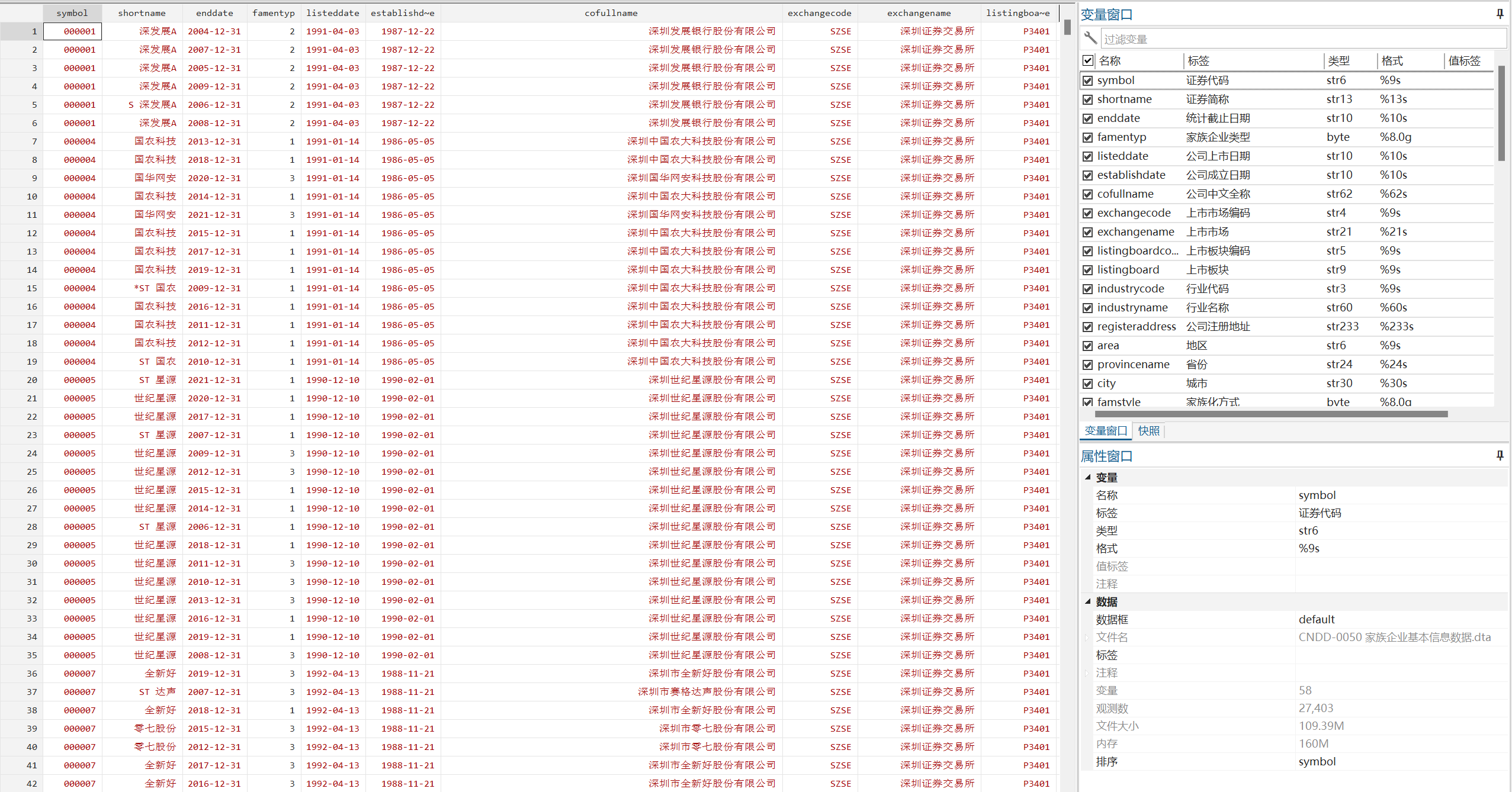The width and height of the screenshot is (1512, 792).
Task: Uncheck the shortname variable checkbox
Action: pyautogui.click(x=1087, y=99)
